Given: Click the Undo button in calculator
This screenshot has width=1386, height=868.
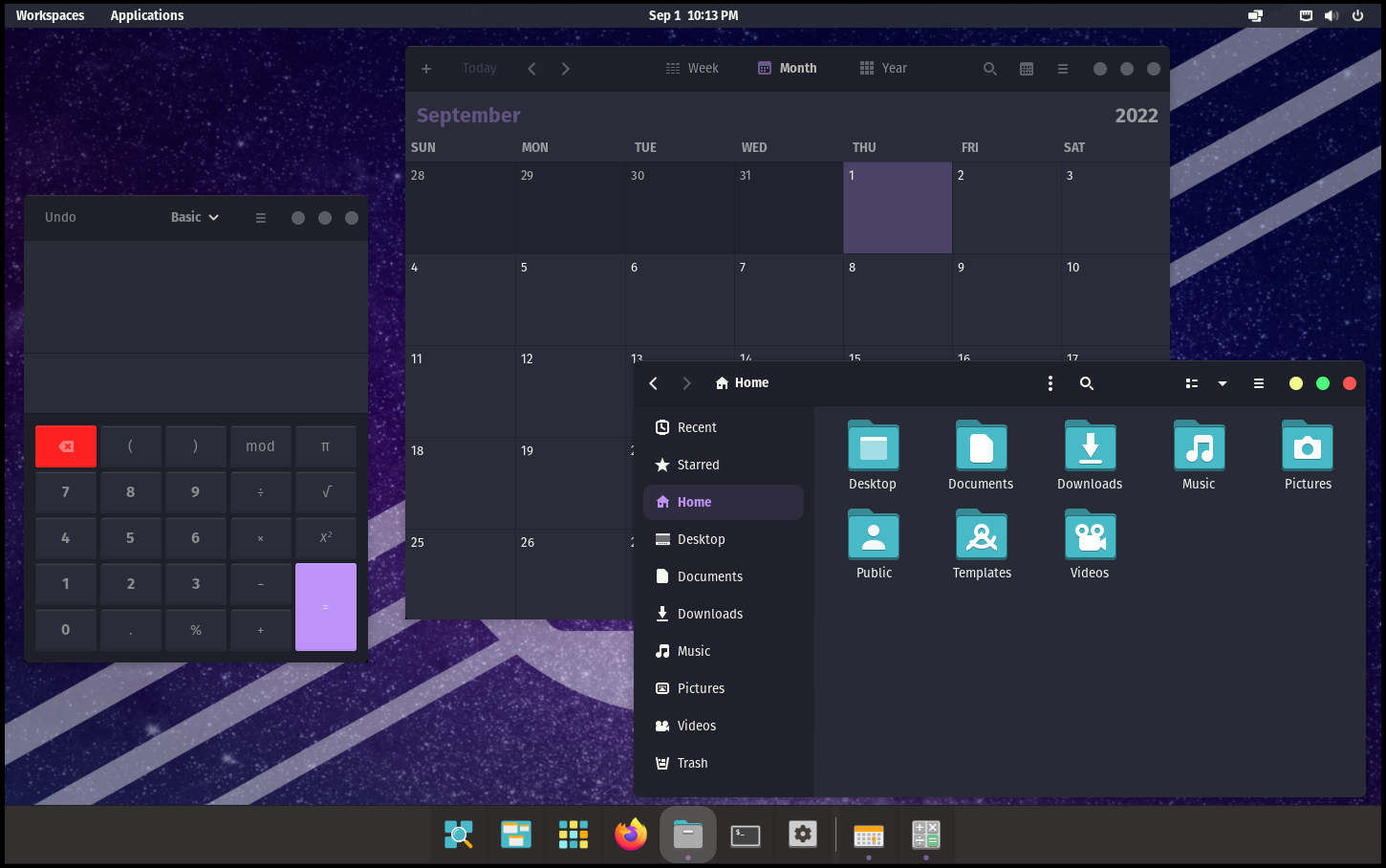Looking at the screenshot, I should (x=60, y=218).
